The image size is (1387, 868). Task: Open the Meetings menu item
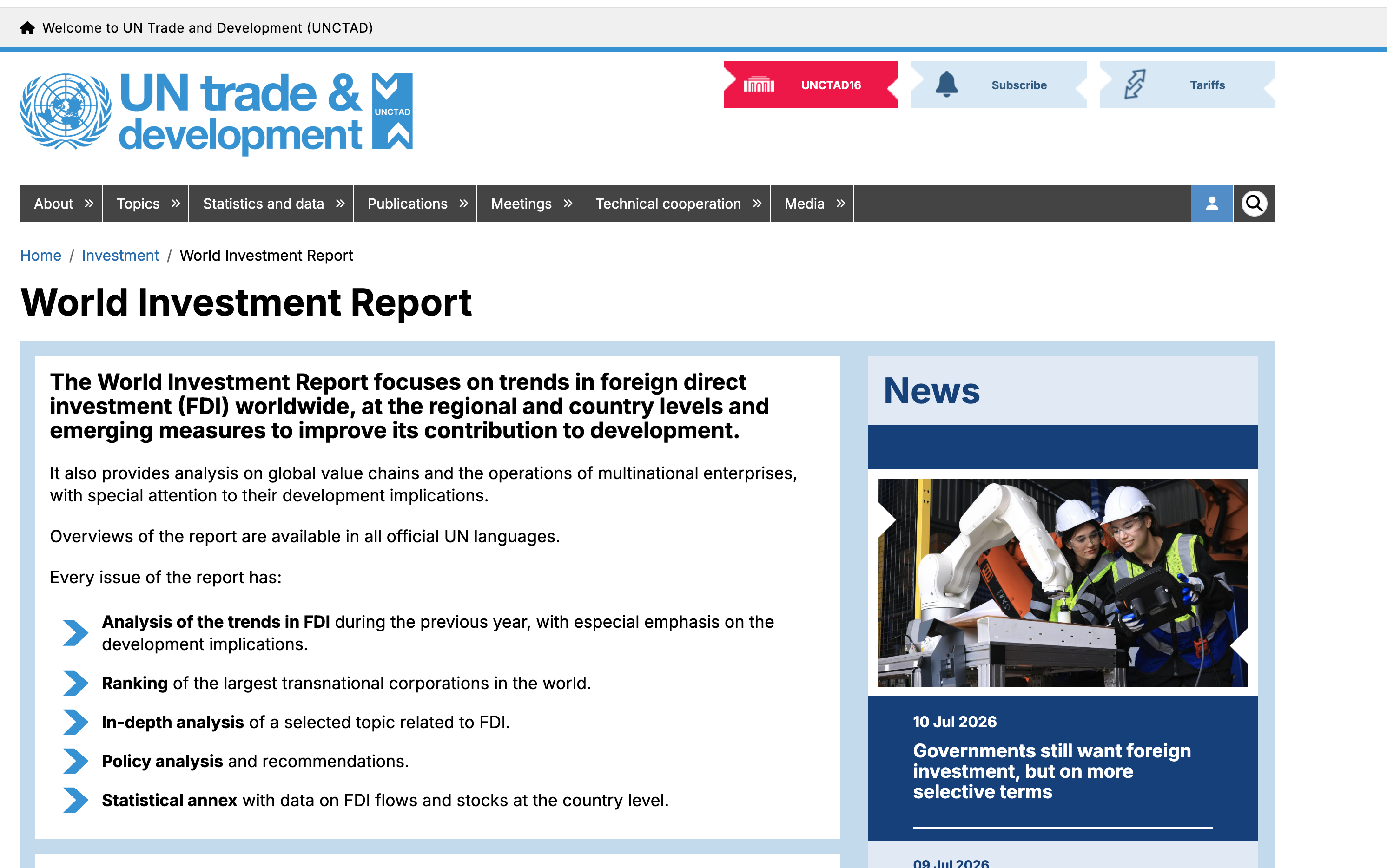pos(521,204)
